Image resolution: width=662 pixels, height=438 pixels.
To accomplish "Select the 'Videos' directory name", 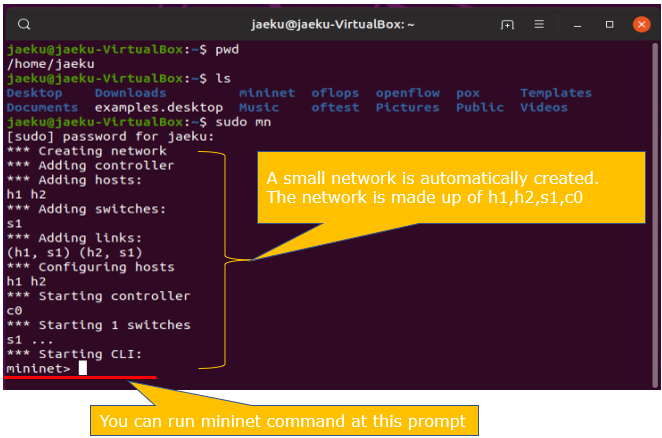I will click(x=544, y=107).
